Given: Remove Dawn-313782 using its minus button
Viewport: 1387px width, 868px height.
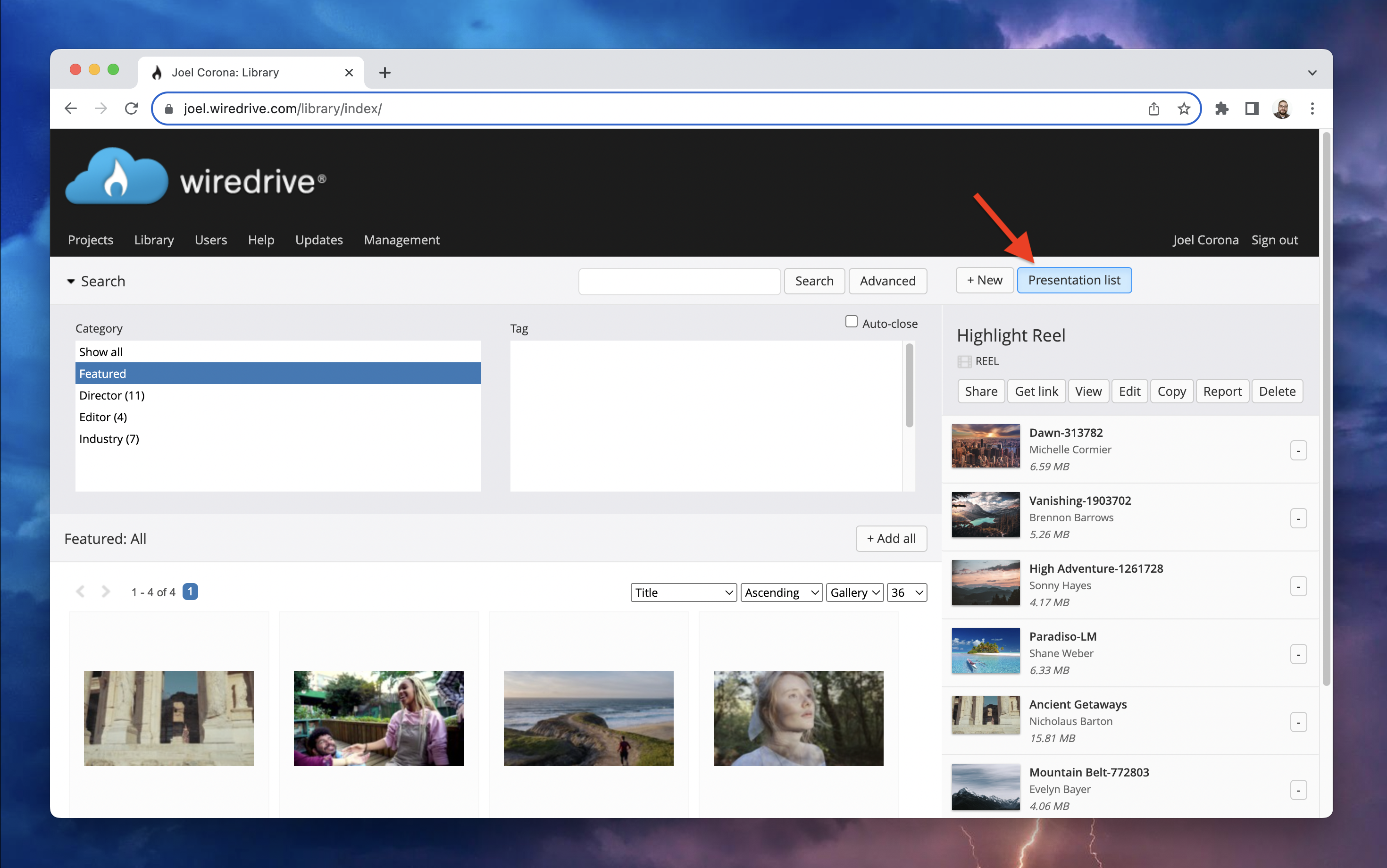Looking at the screenshot, I should pyautogui.click(x=1299, y=450).
